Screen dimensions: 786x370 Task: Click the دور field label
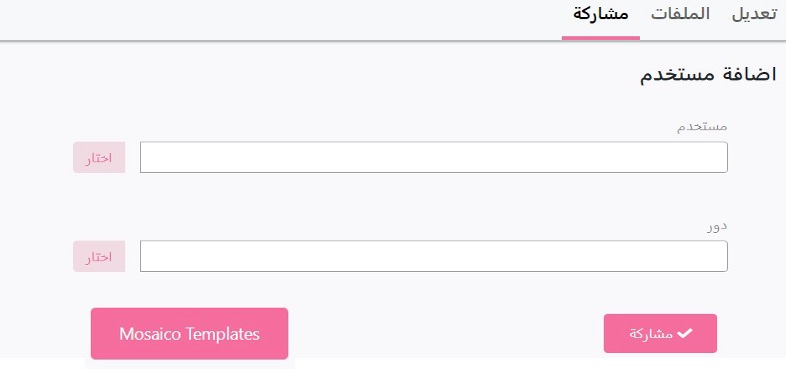pyautogui.click(x=717, y=226)
